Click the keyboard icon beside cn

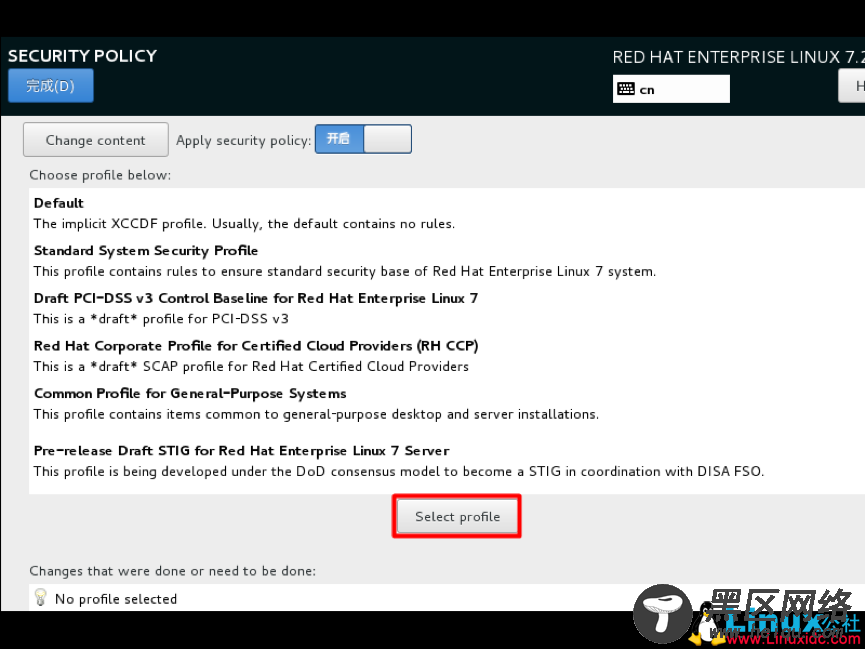626,89
